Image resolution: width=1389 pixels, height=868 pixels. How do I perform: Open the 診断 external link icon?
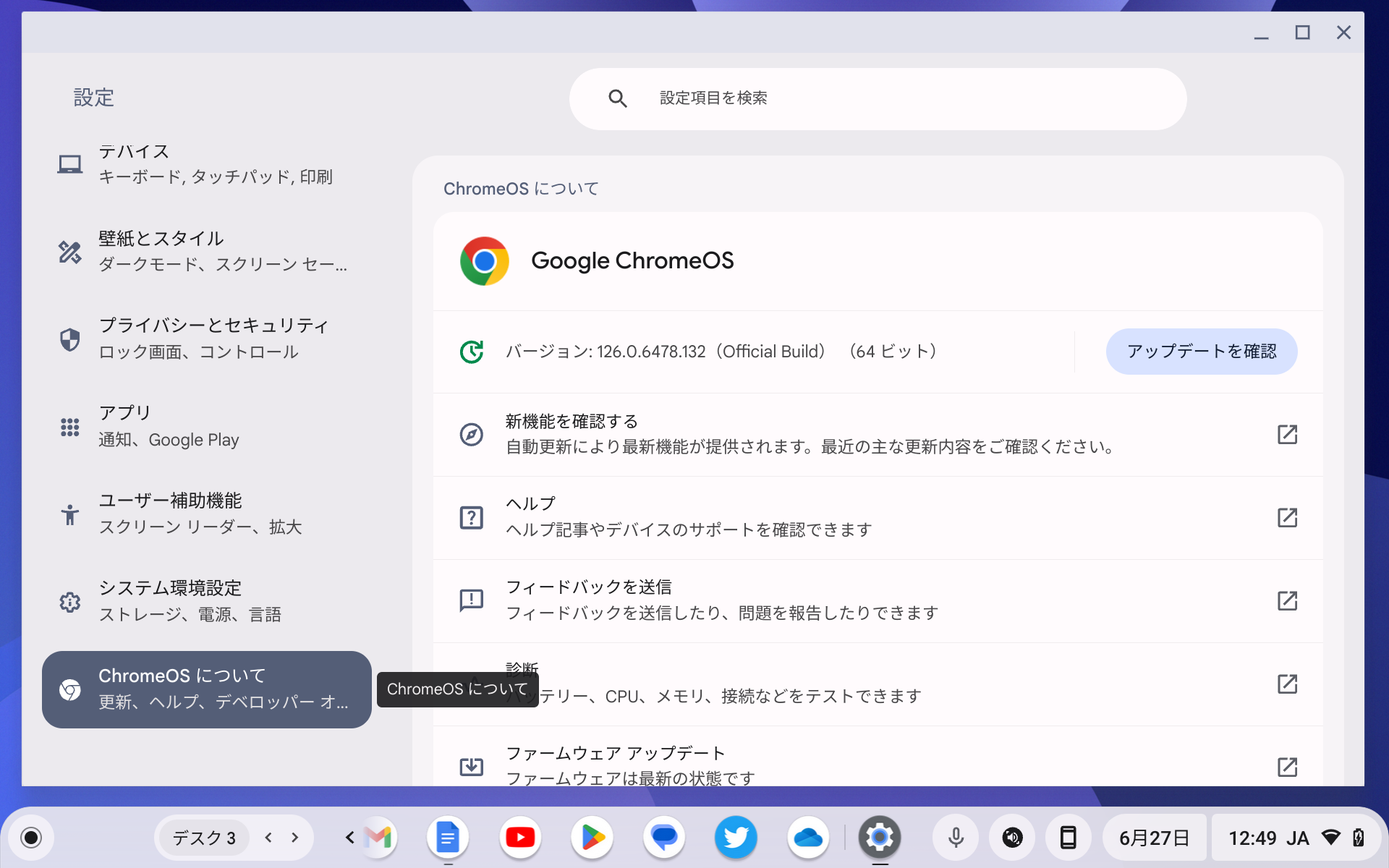coord(1288,684)
